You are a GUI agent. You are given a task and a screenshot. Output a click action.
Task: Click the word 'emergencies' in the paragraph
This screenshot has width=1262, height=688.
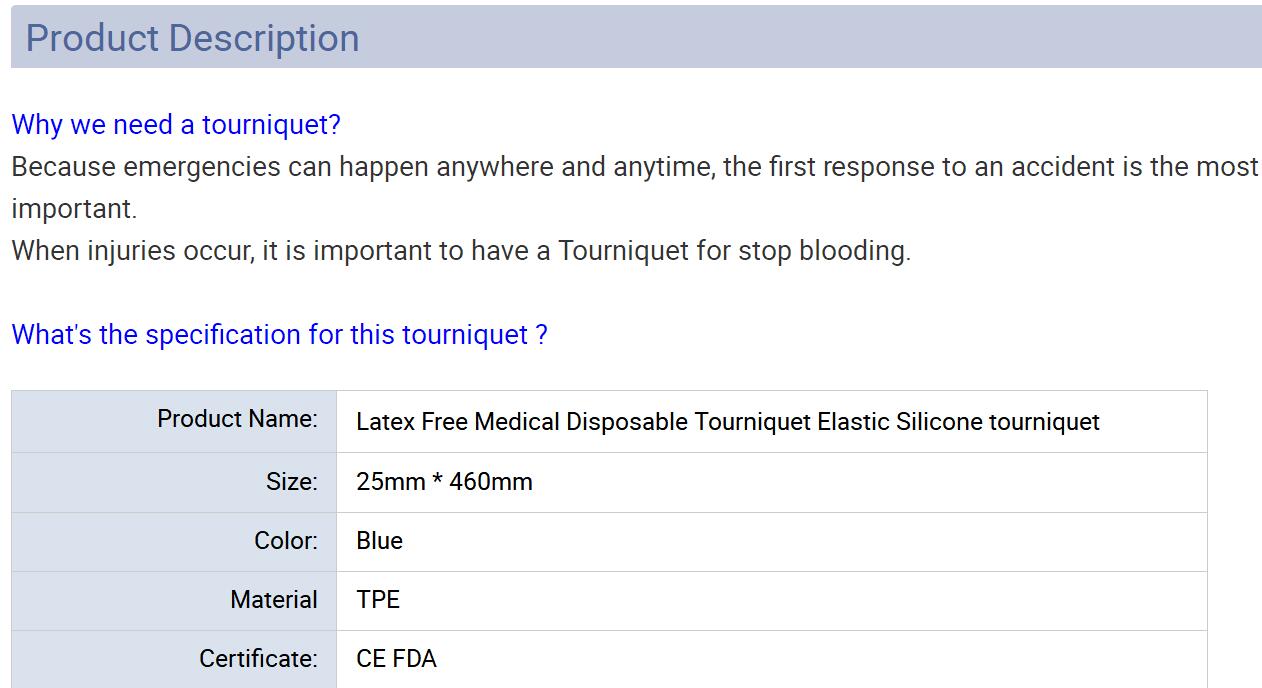tap(202, 166)
